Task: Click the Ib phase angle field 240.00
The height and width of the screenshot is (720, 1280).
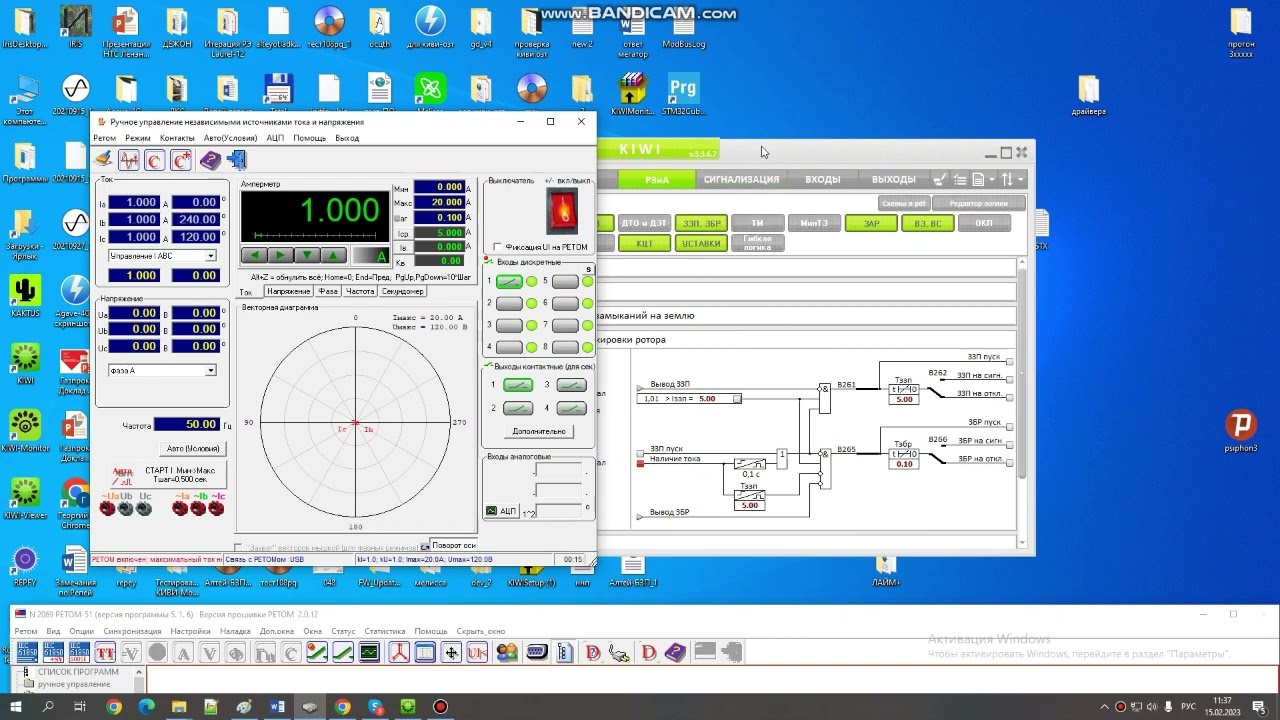Action: [x=196, y=220]
